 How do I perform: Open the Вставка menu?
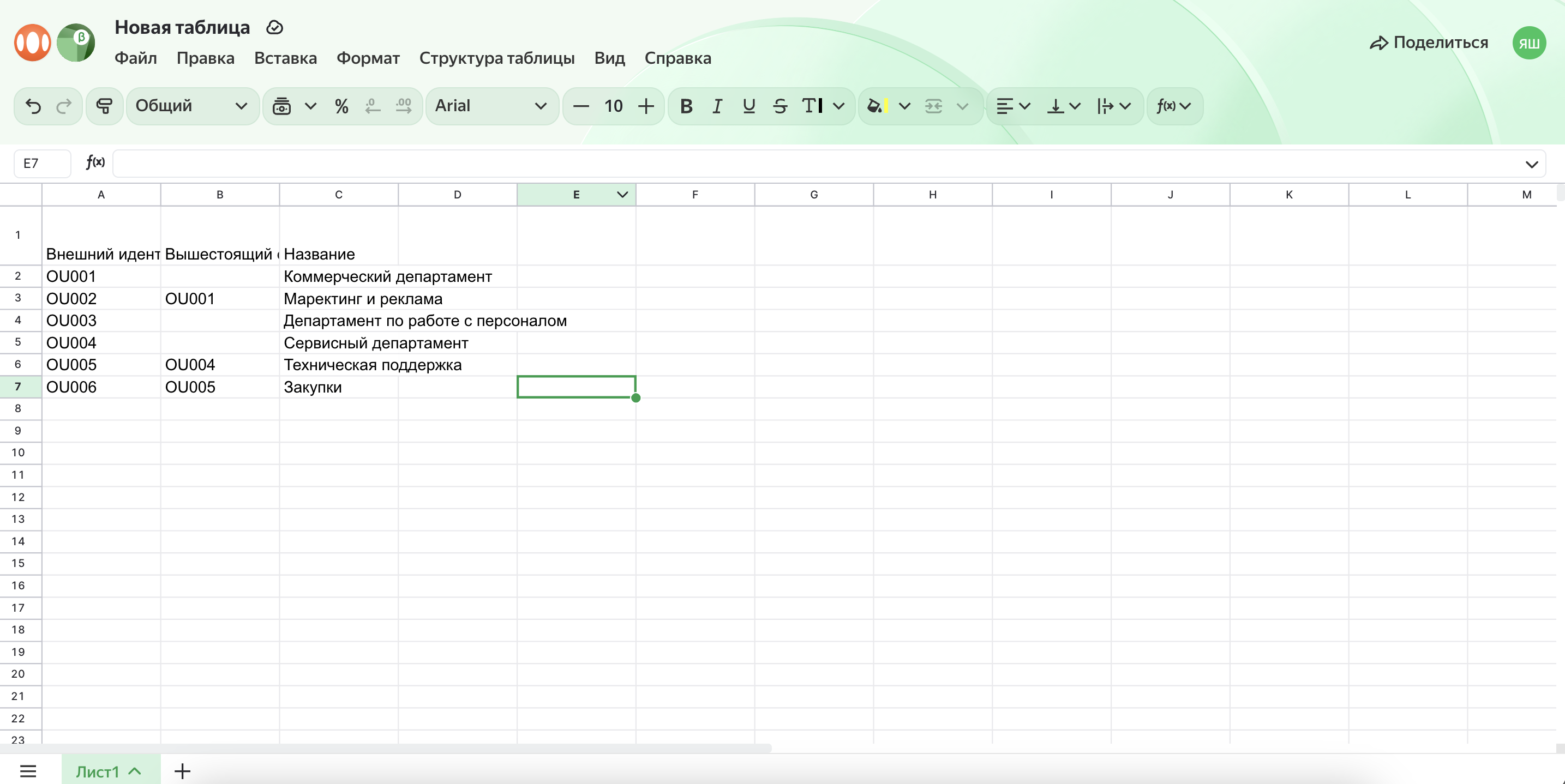pyautogui.click(x=285, y=58)
